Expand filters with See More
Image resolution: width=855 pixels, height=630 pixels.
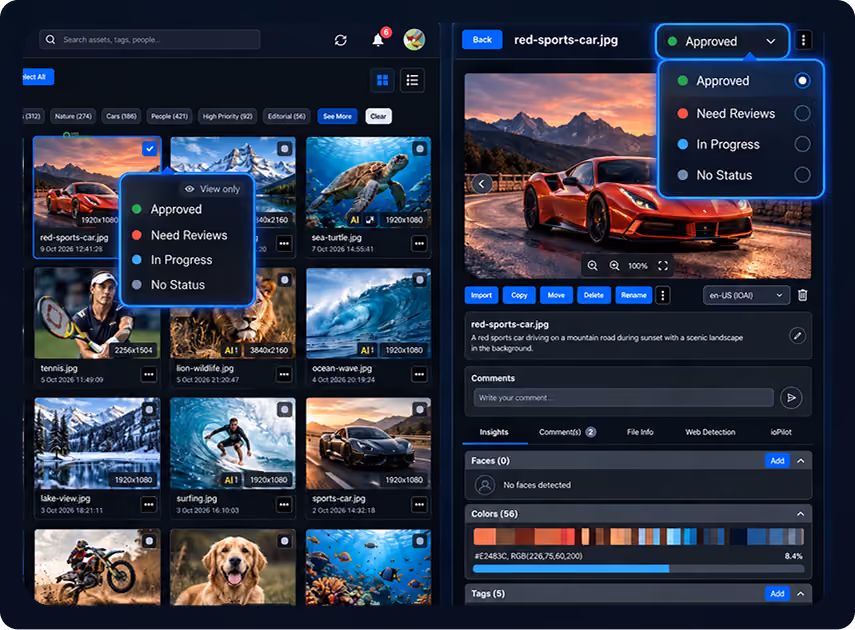click(x=337, y=116)
